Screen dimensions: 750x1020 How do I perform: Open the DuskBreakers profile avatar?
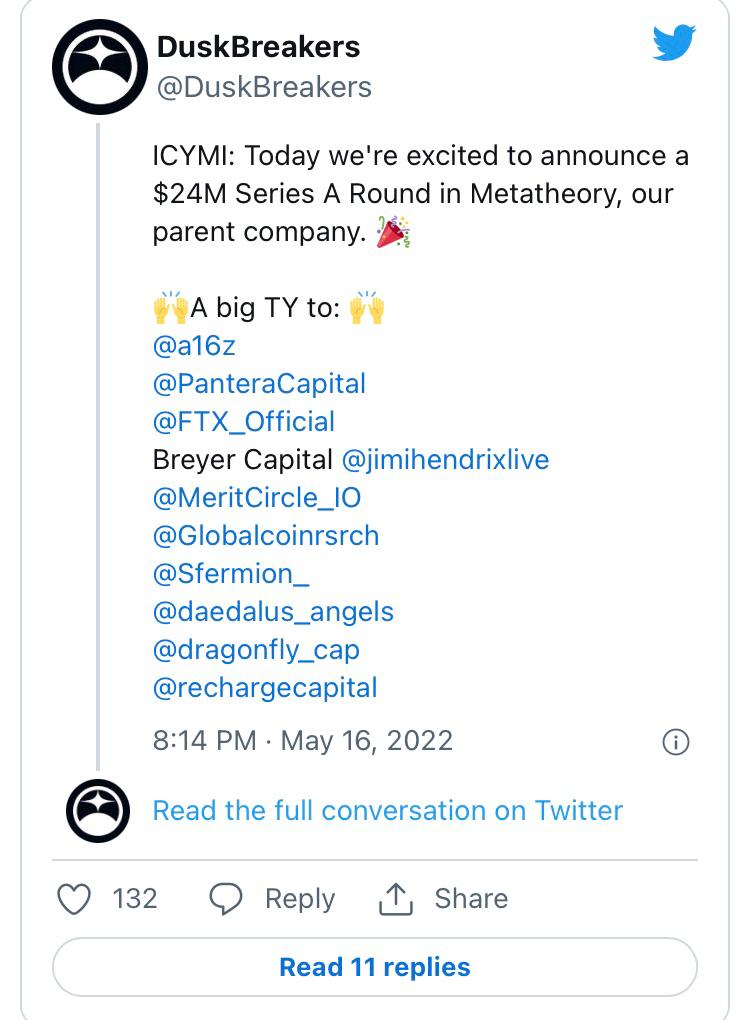[x=99, y=66]
